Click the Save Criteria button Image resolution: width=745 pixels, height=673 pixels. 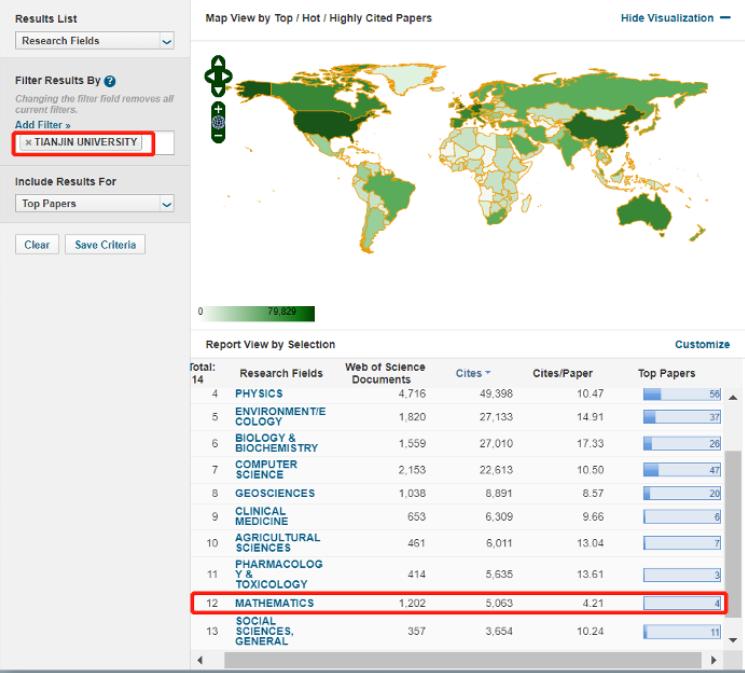pyautogui.click(x=104, y=245)
